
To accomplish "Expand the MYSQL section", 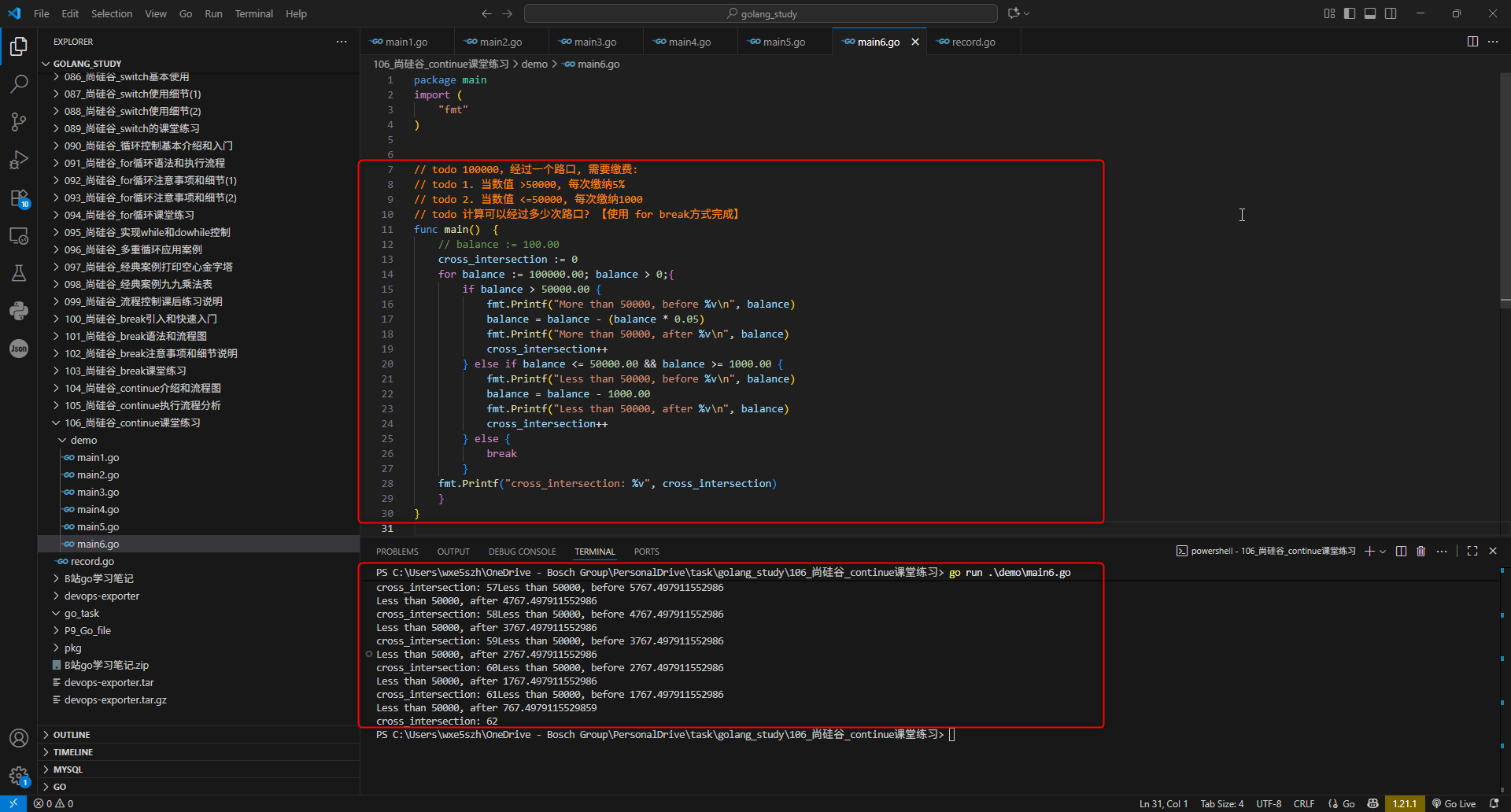I will (198, 770).
